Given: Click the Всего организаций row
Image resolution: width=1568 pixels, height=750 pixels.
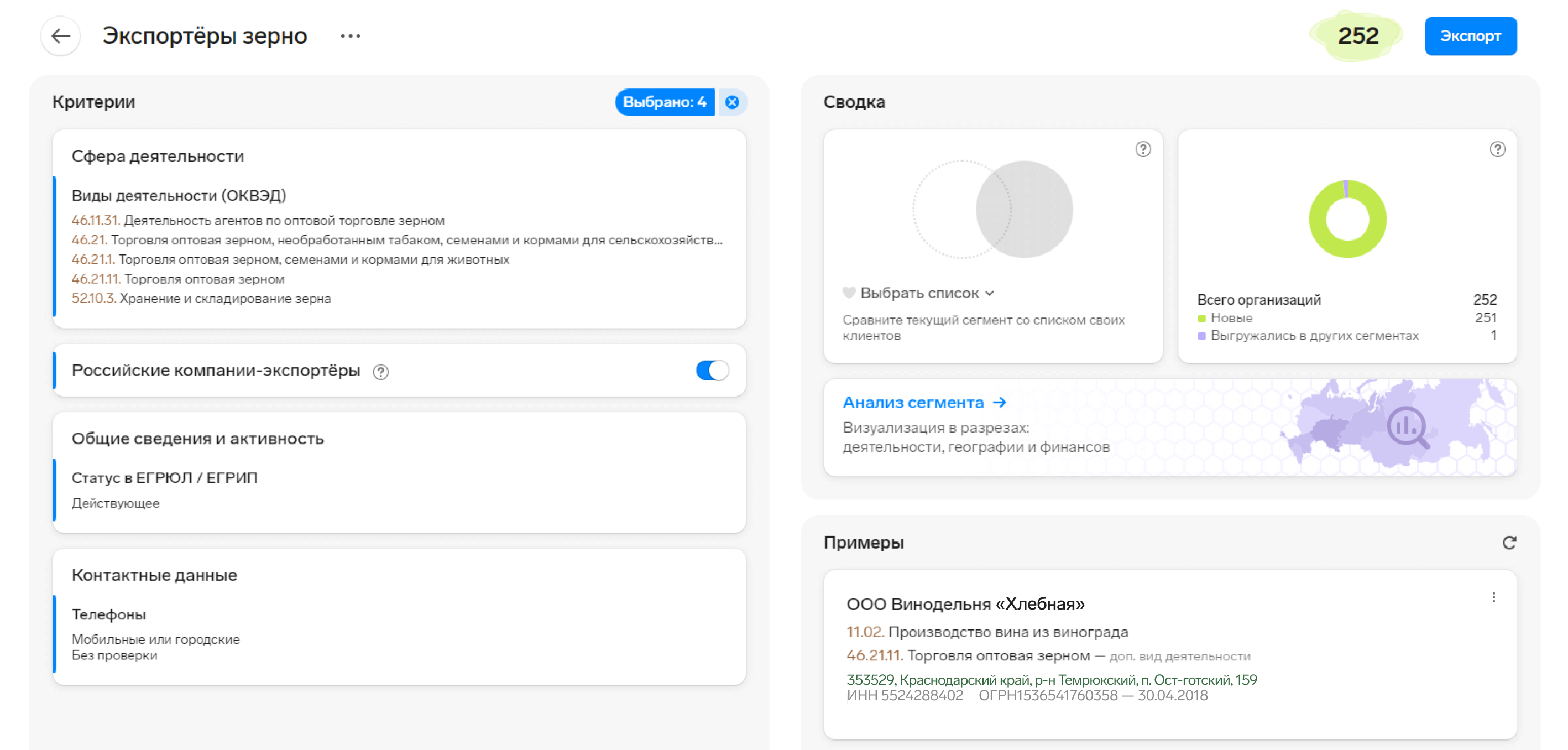Looking at the screenshot, I should (1346, 300).
